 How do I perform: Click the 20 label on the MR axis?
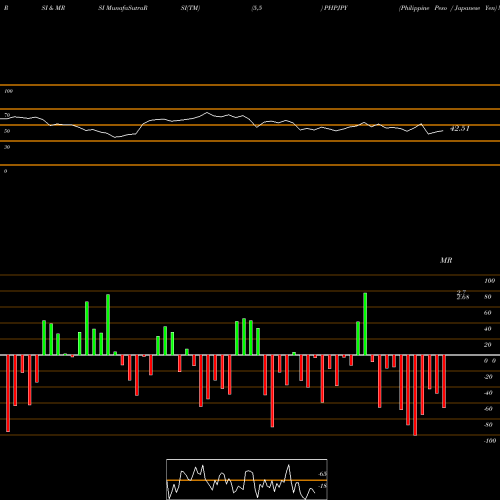tap(488, 345)
